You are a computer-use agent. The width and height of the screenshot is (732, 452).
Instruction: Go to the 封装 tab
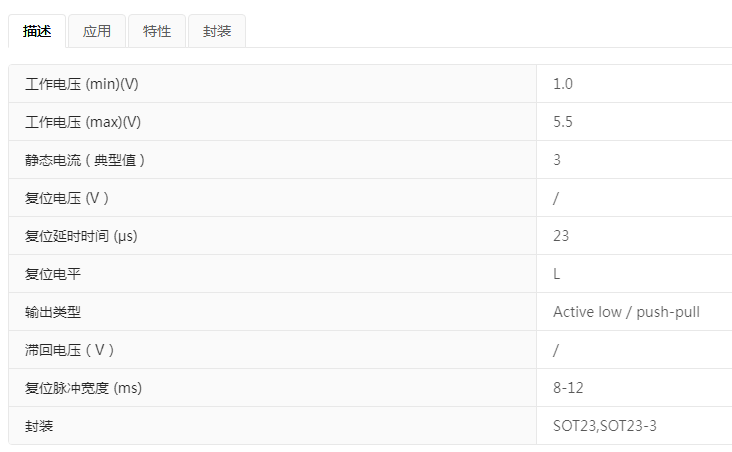coord(216,31)
